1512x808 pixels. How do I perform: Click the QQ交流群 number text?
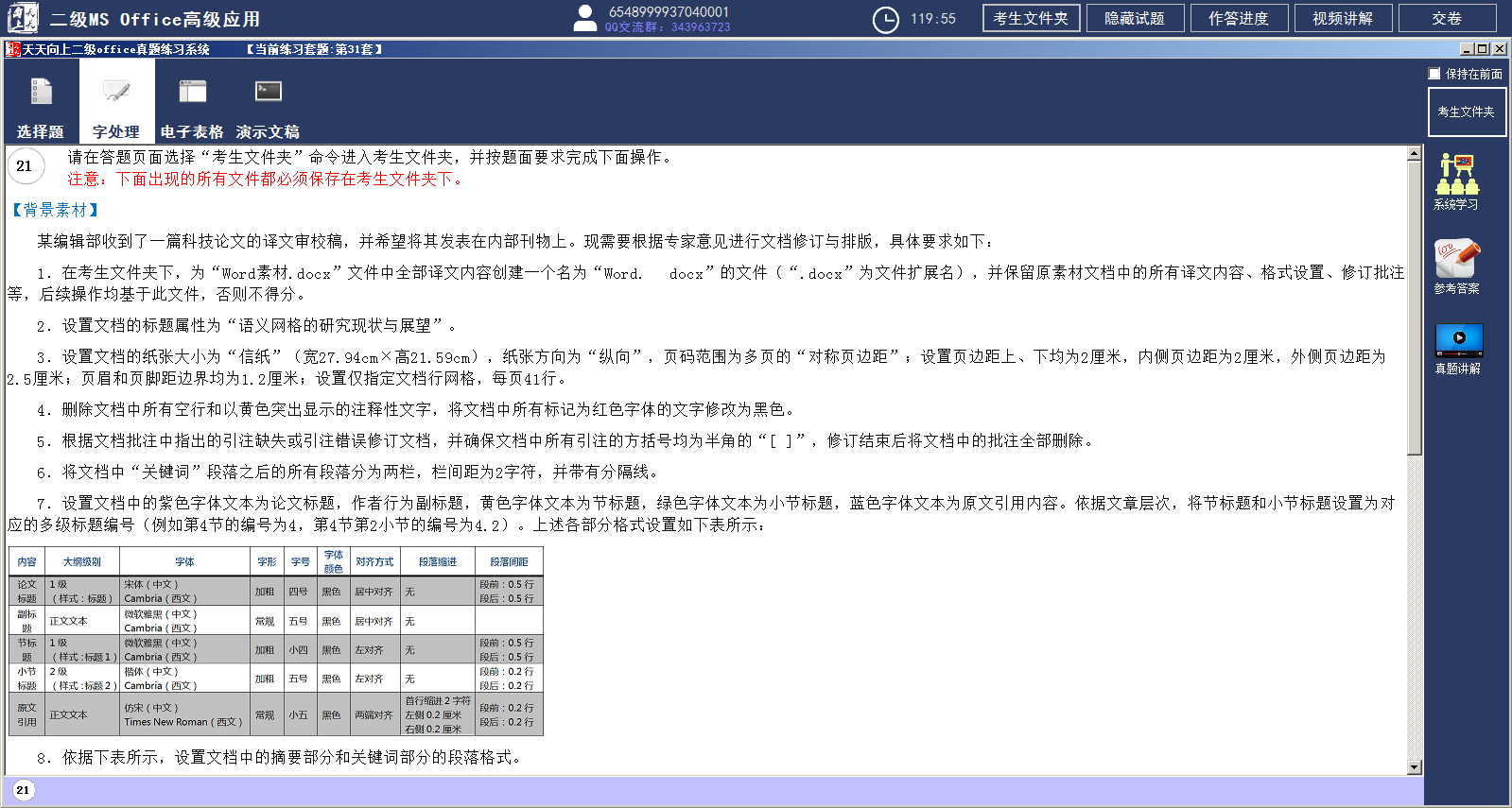(x=668, y=27)
